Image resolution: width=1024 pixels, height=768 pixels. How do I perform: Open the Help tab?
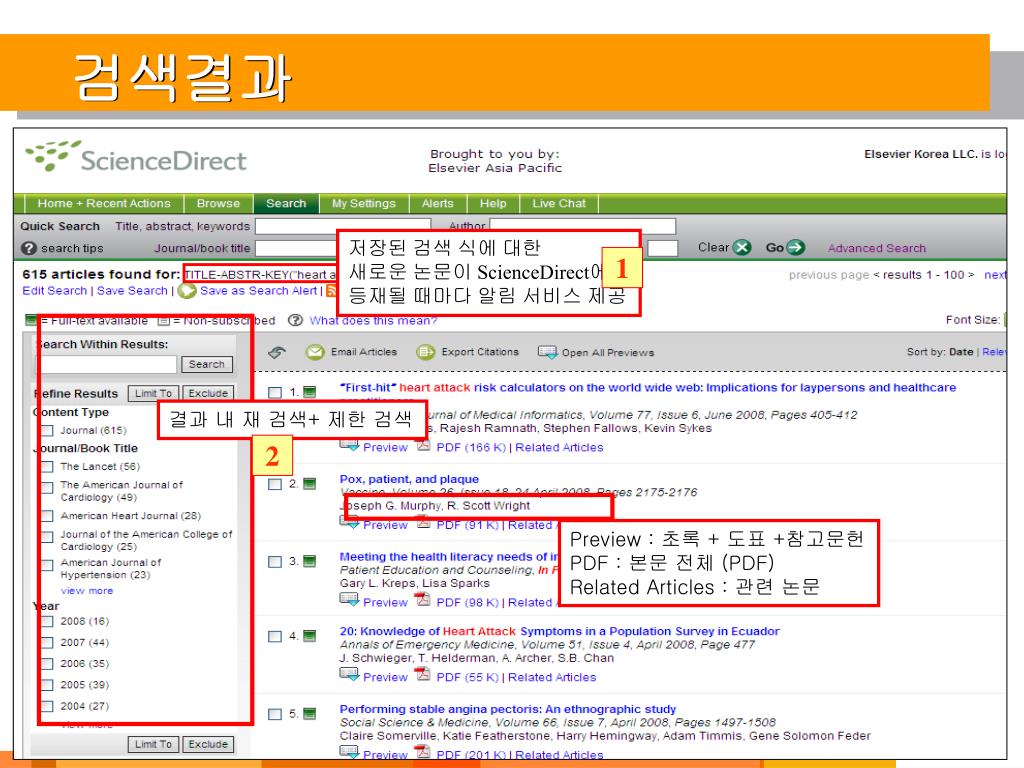tap(493, 203)
